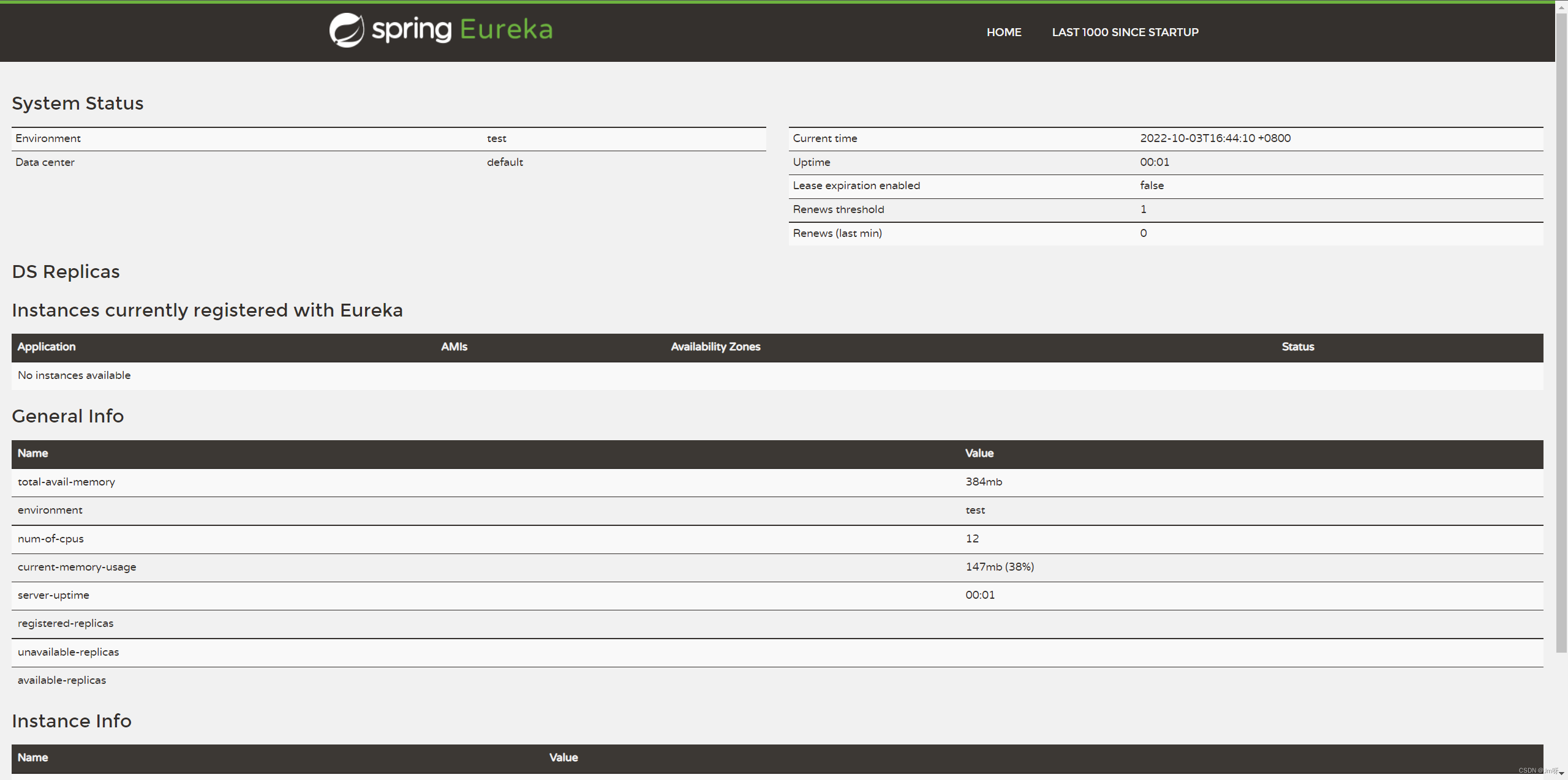Open LAST 1000 SINCE STARTUP page
This screenshot has height=780, width=1568.
1125,32
